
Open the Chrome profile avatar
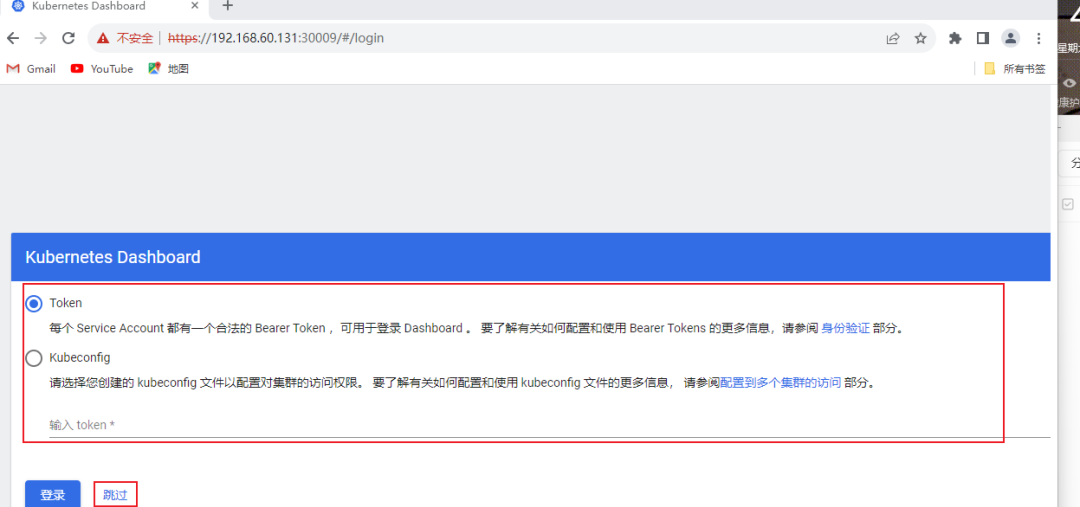click(x=1010, y=39)
